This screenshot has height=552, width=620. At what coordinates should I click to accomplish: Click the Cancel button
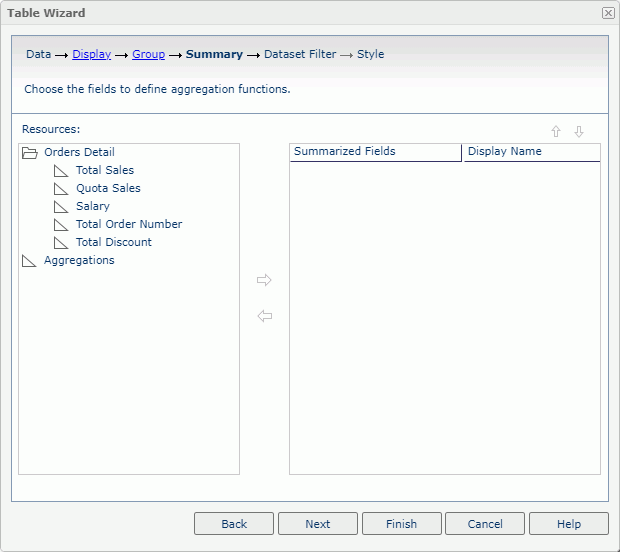point(485,524)
